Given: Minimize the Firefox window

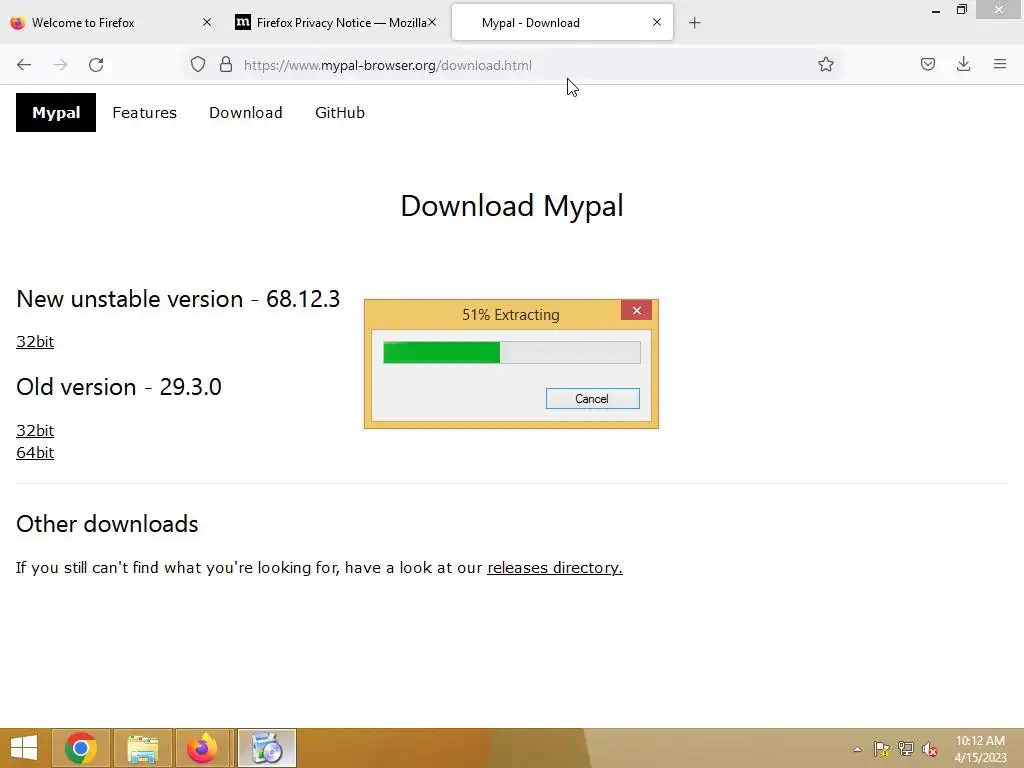Looking at the screenshot, I should (936, 10).
